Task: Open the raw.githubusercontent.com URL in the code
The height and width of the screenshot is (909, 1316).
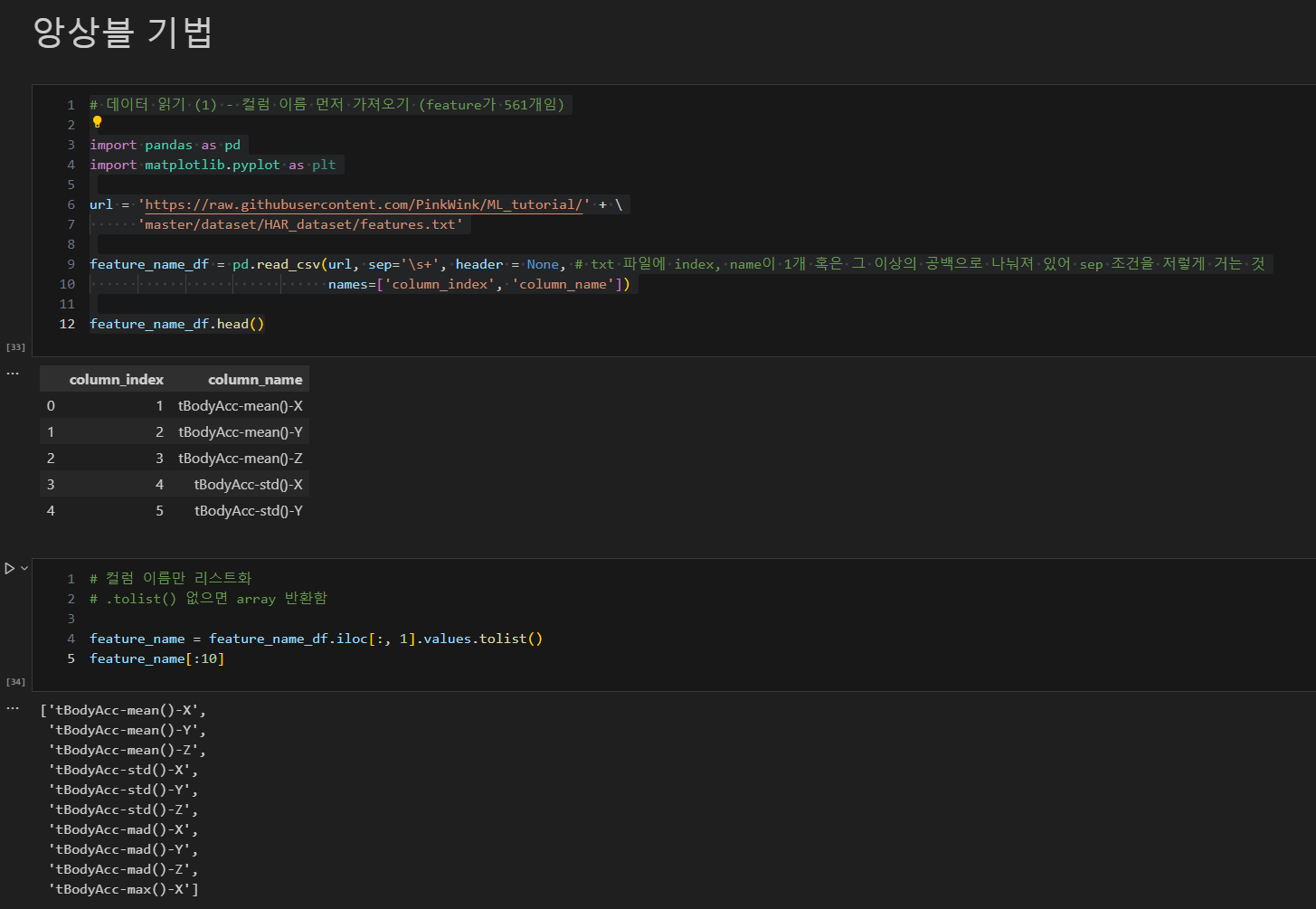Action: pos(364,204)
